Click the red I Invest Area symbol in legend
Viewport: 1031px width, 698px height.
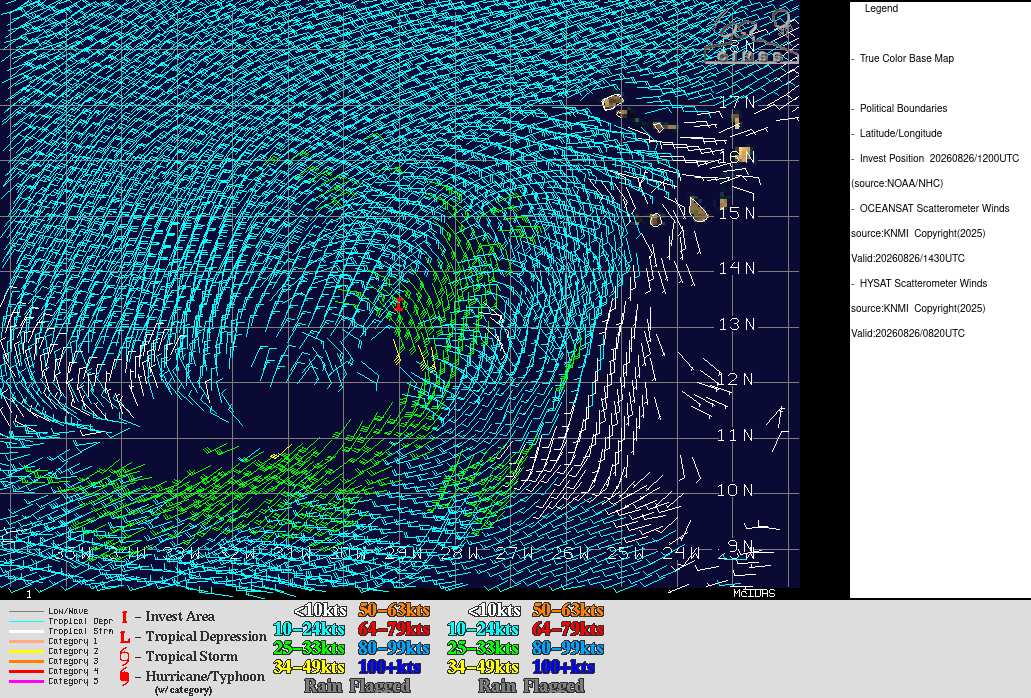tap(124, 617)
